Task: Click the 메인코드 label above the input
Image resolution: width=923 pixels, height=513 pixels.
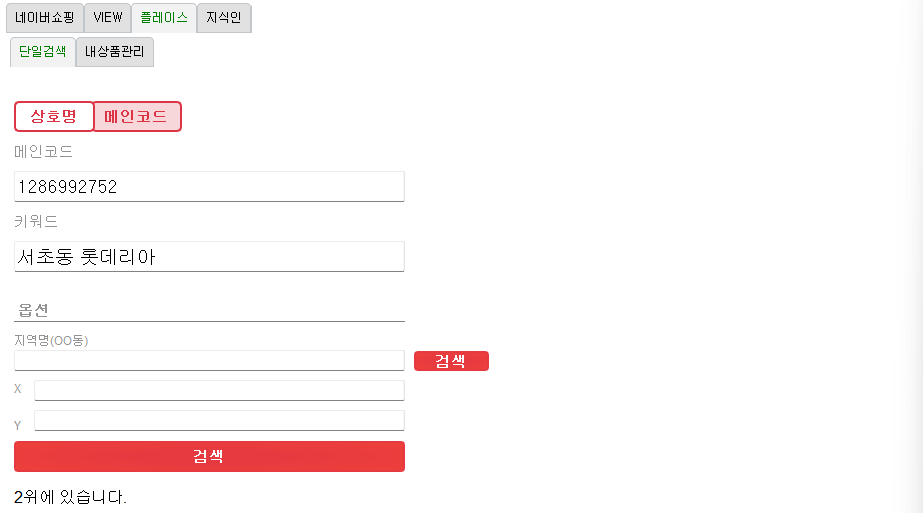Action: point(44,152)
